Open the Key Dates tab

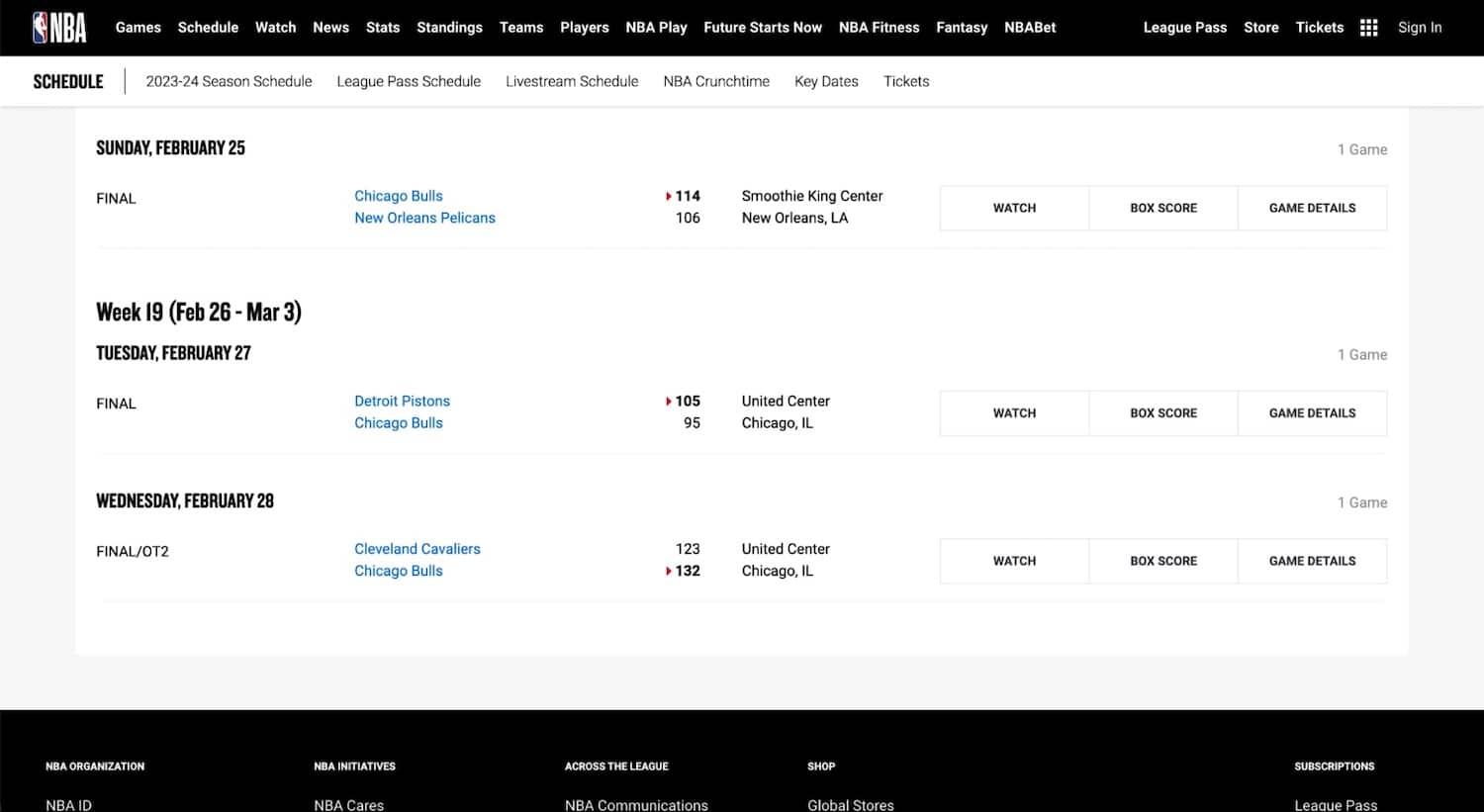[x=826, y=81]
